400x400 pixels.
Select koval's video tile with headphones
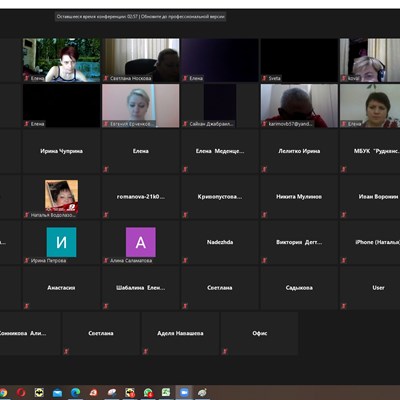pyautogui.click(x=370, y=60)
